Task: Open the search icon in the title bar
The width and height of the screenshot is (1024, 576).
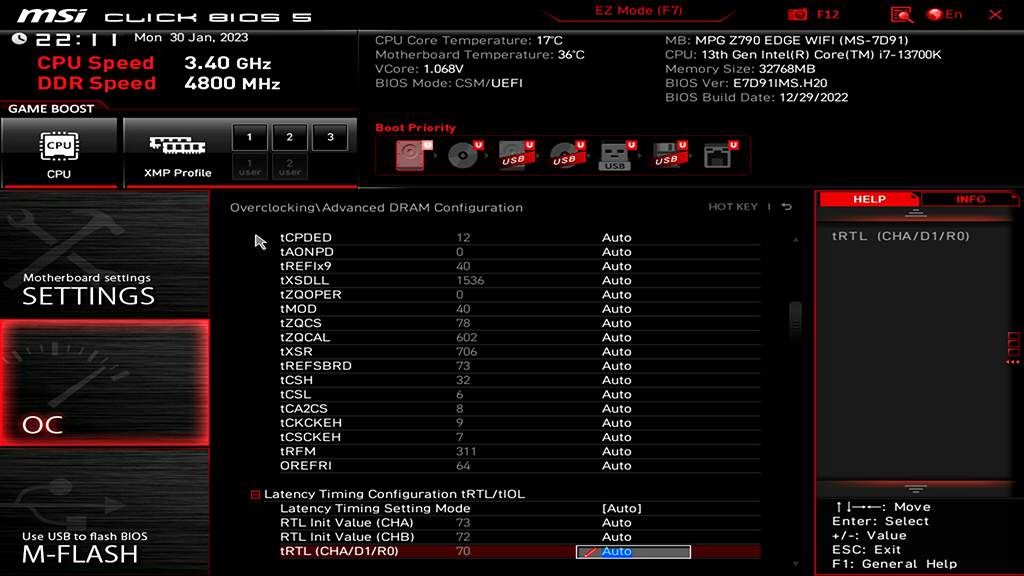Action: 902,14
